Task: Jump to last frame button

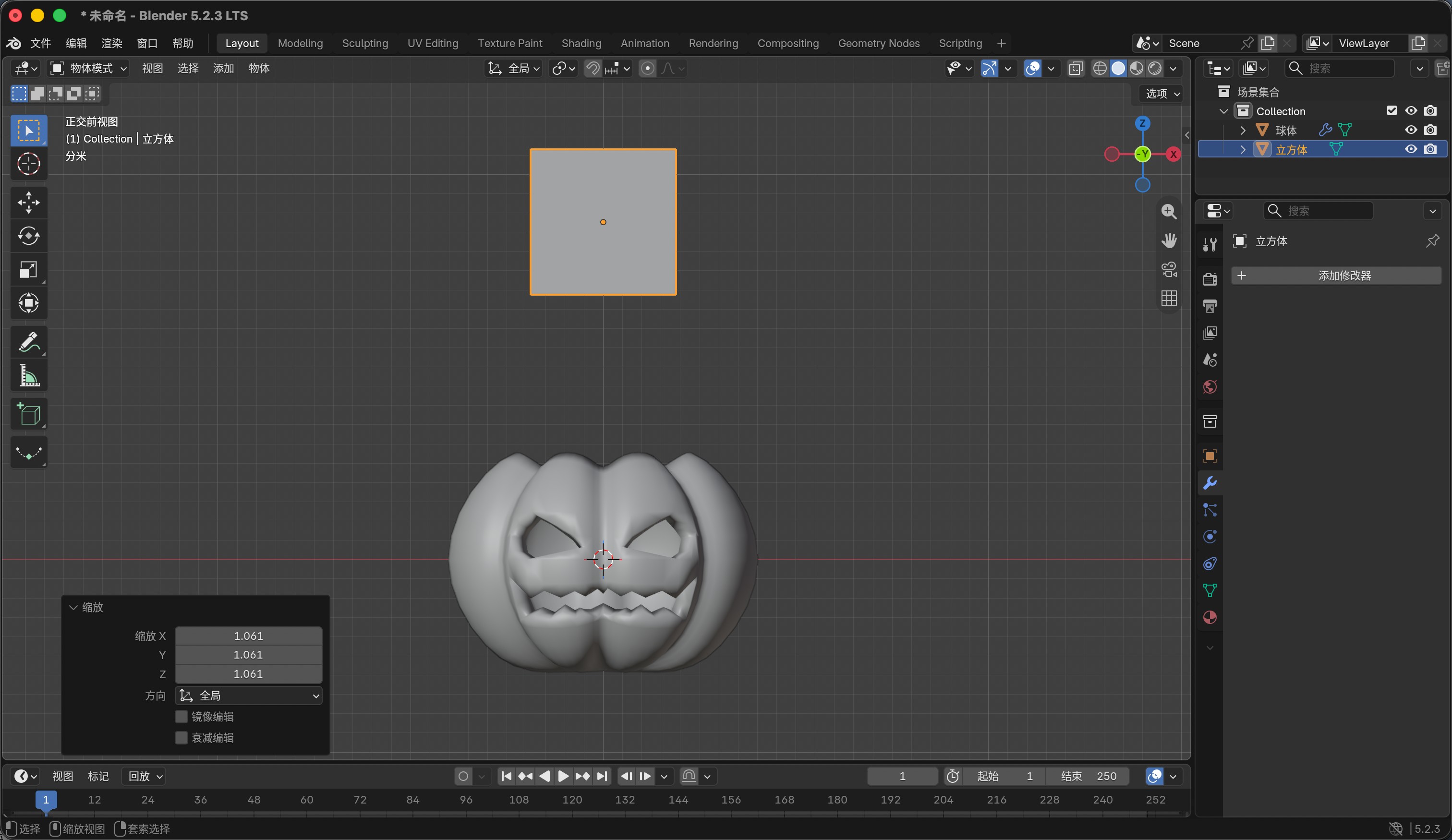Action: click(602, 776)
